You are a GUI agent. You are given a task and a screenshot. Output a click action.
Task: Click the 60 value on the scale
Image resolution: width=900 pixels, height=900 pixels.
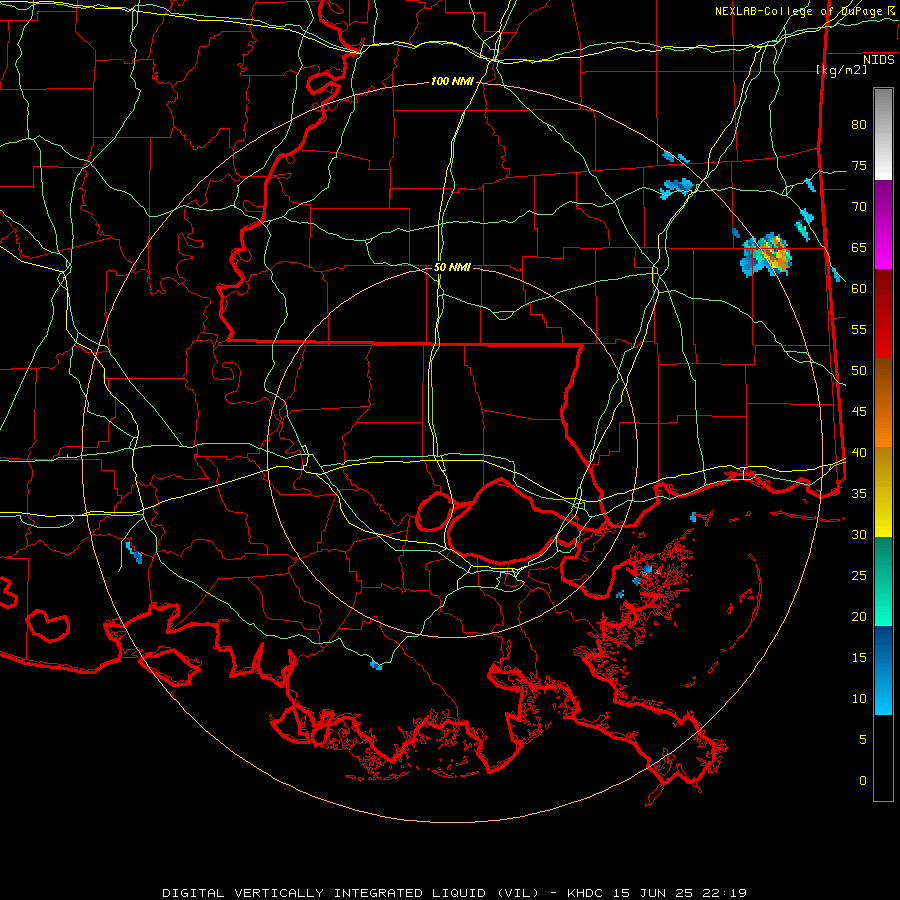859,289
